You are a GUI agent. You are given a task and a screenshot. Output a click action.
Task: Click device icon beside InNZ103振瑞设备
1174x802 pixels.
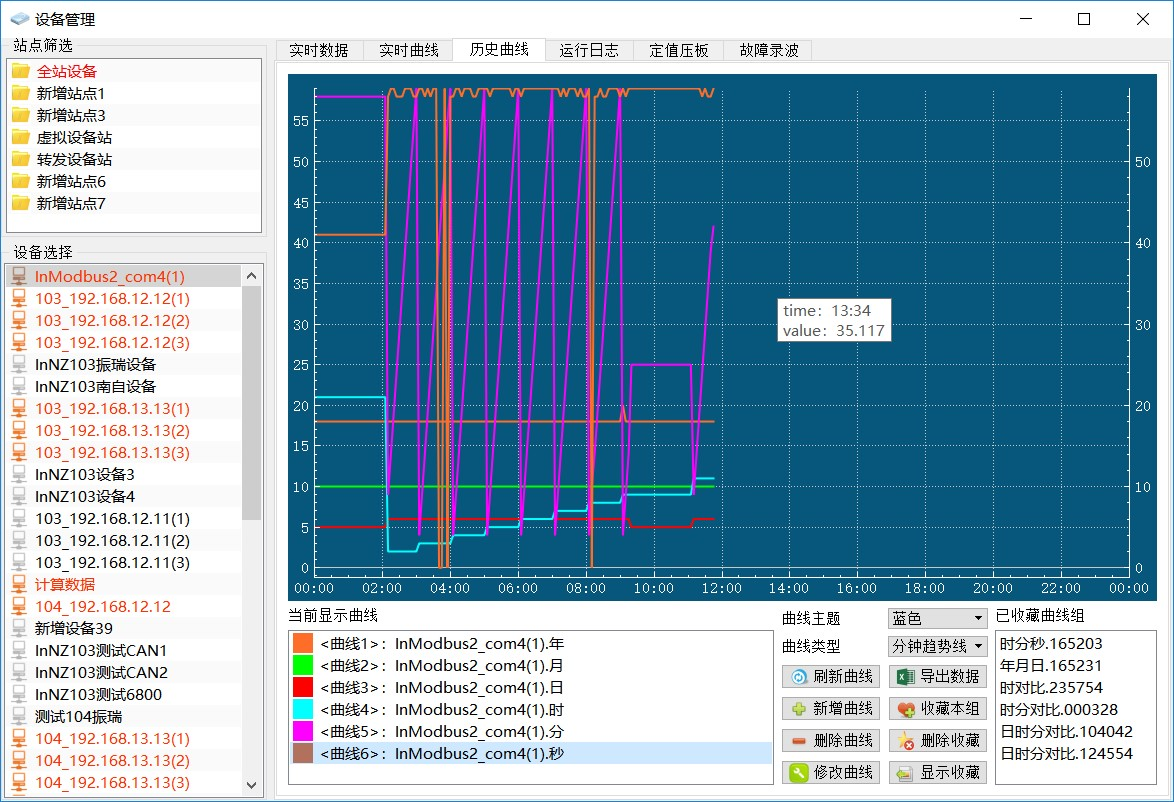(x=19, y=364)
